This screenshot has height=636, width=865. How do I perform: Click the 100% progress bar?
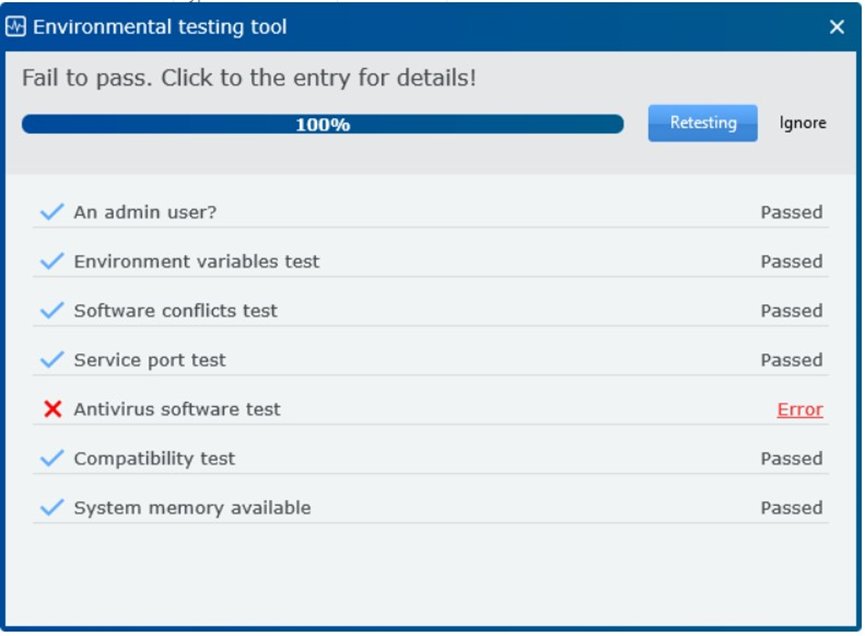323,124
